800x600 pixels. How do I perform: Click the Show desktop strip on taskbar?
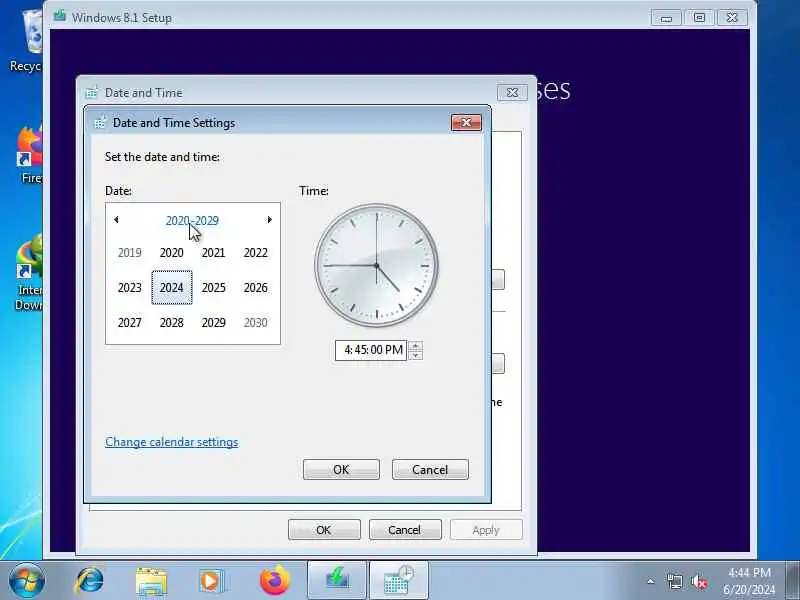pyautogui.click(x=792, y=581)
